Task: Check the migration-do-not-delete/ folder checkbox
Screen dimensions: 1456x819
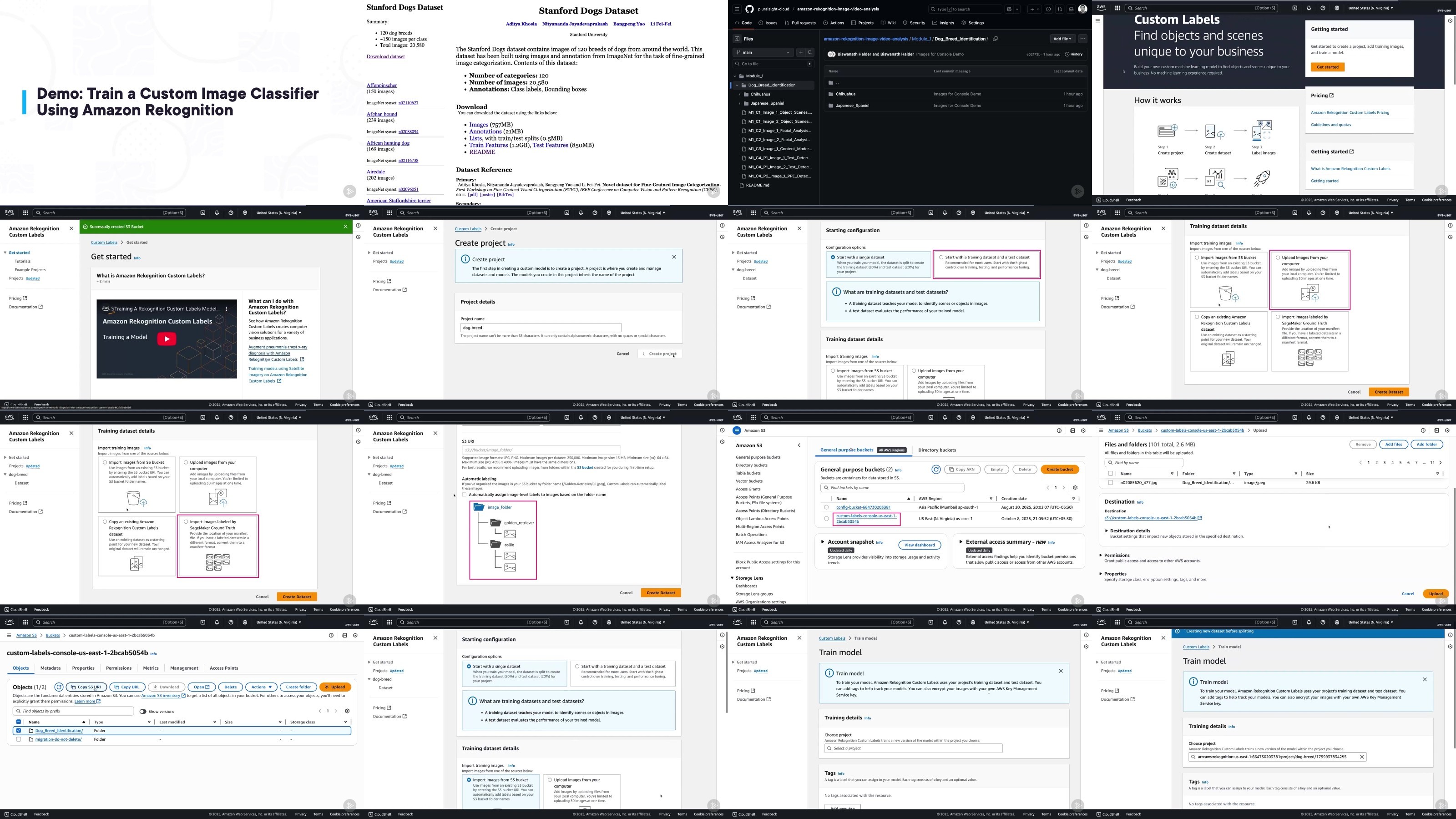Action: pyautogui.click(x=19, y=739)
